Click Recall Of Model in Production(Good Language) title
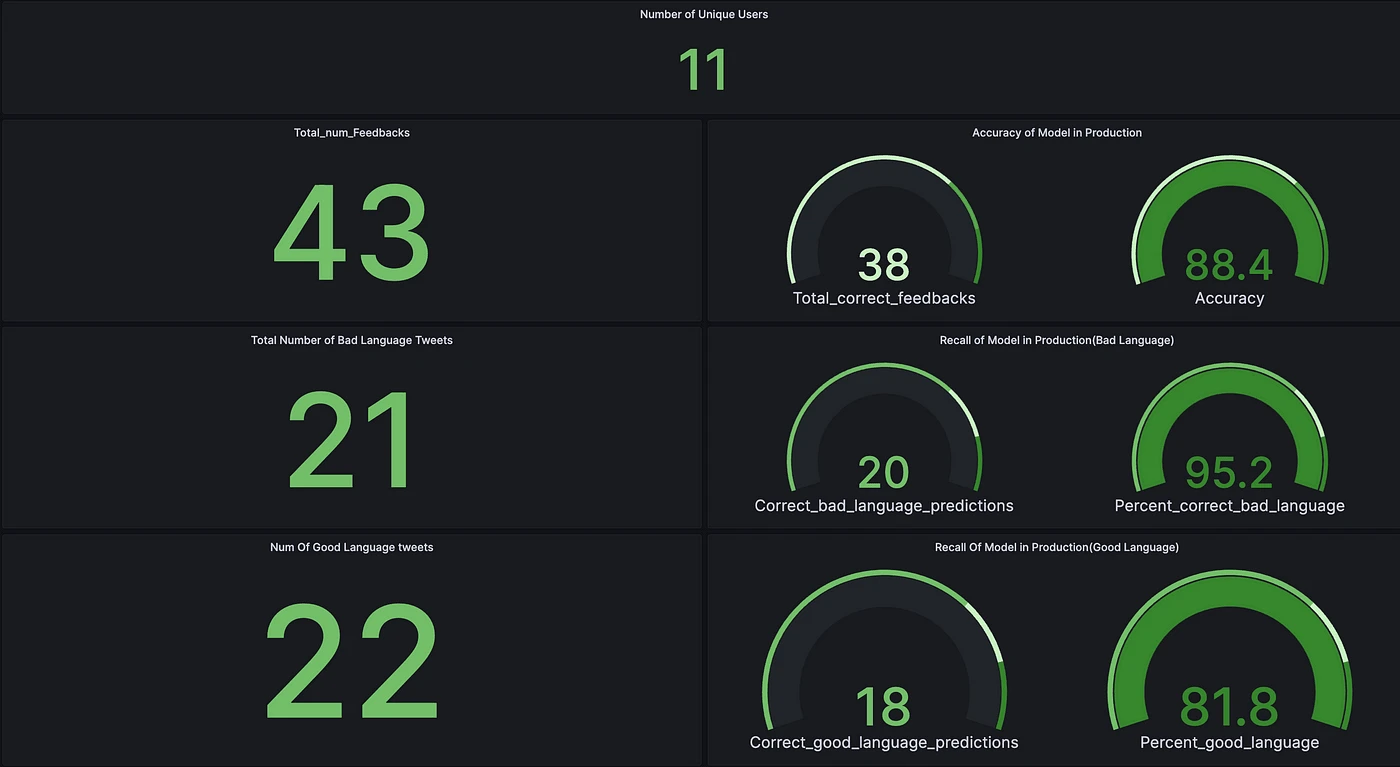The width and height of the screenshot is (1400, 767). click(x=1056, y=548)
